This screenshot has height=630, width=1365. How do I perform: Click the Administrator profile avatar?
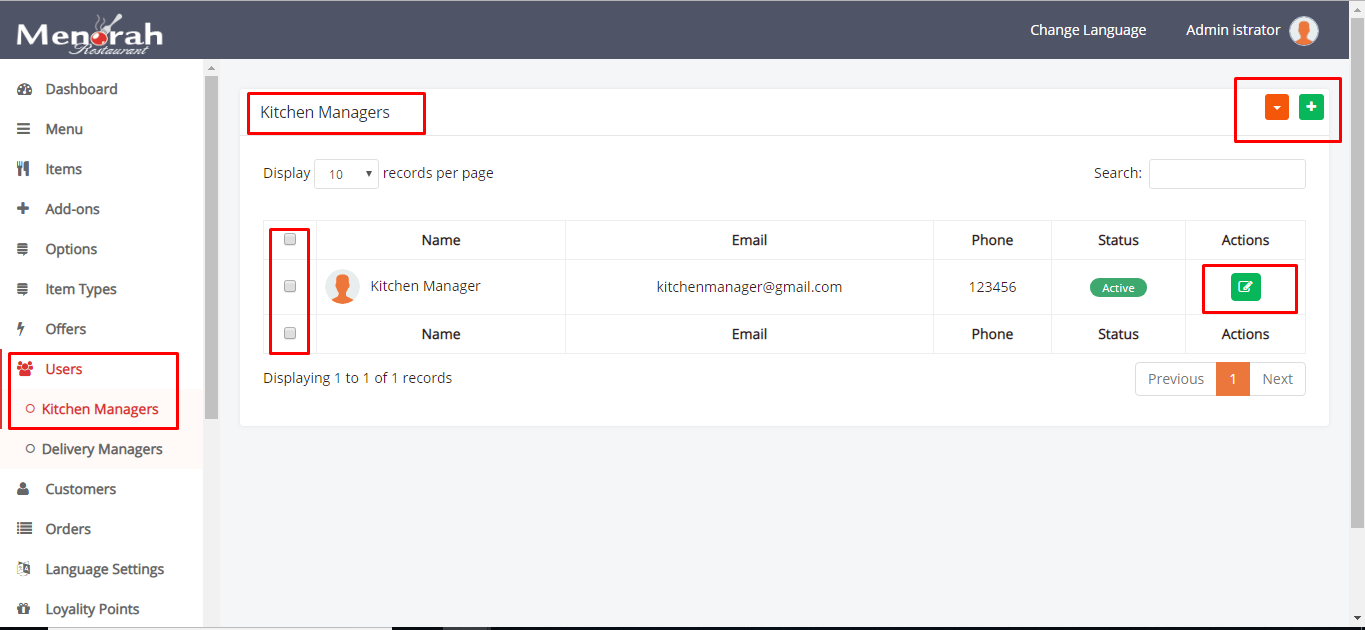(1303, 31)
